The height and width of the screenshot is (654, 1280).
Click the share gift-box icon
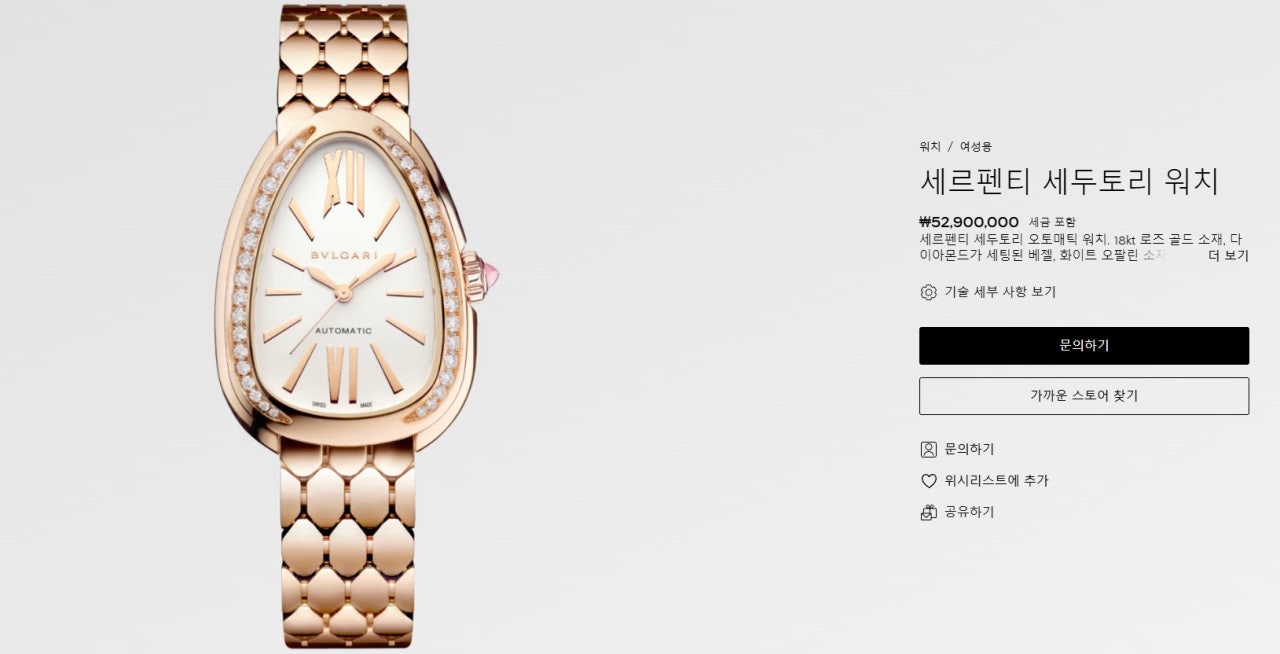pyautogui.click(x=928, y=512)
